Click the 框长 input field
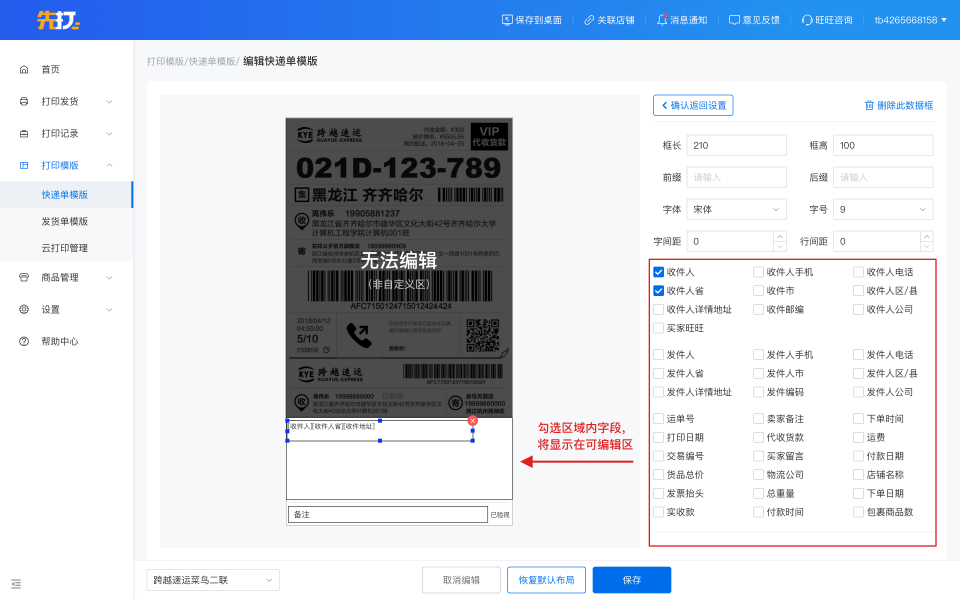The width and height of the screenshot is (960, 600). (x=736, y=145)
